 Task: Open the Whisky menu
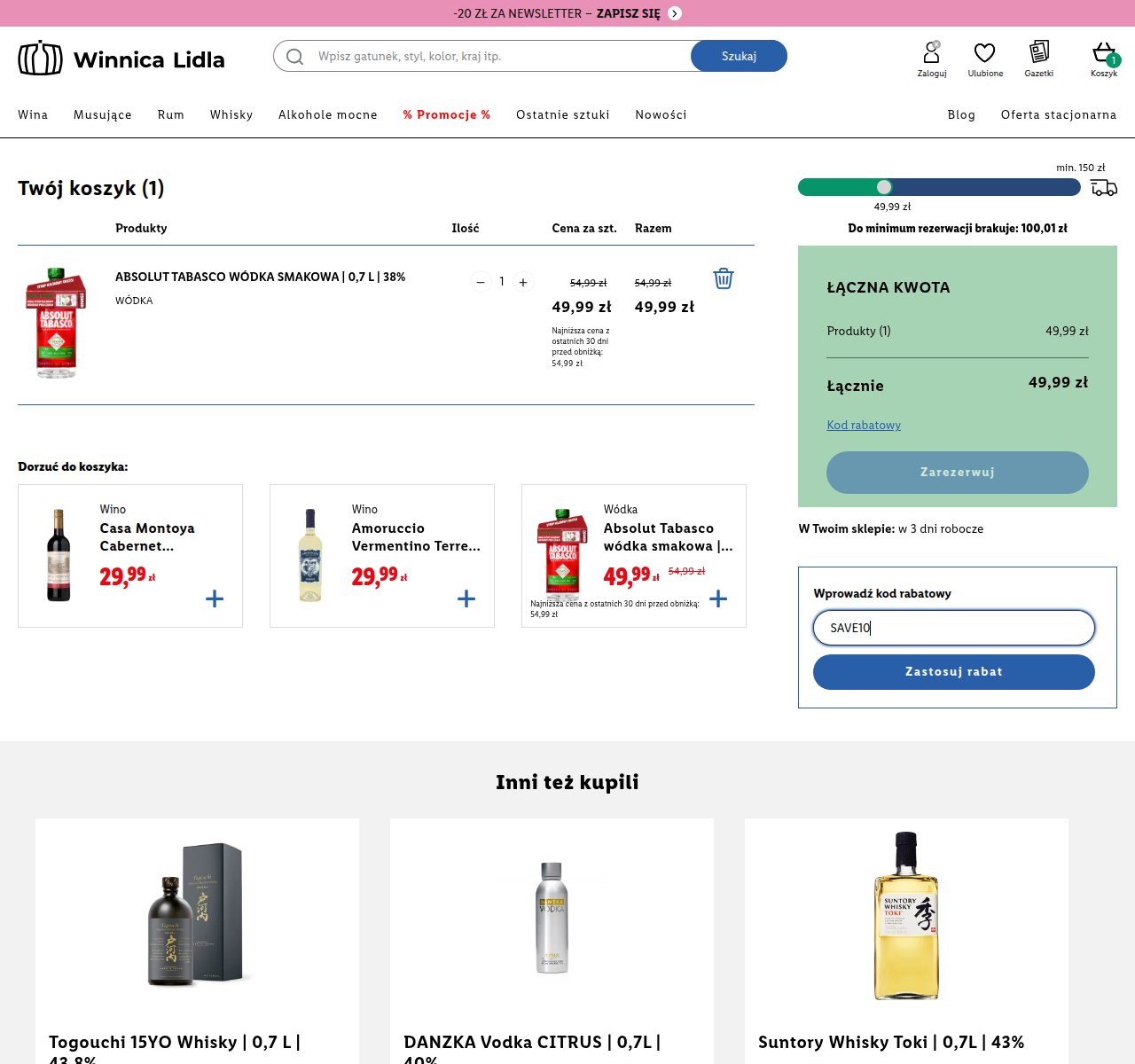[231, 114]
